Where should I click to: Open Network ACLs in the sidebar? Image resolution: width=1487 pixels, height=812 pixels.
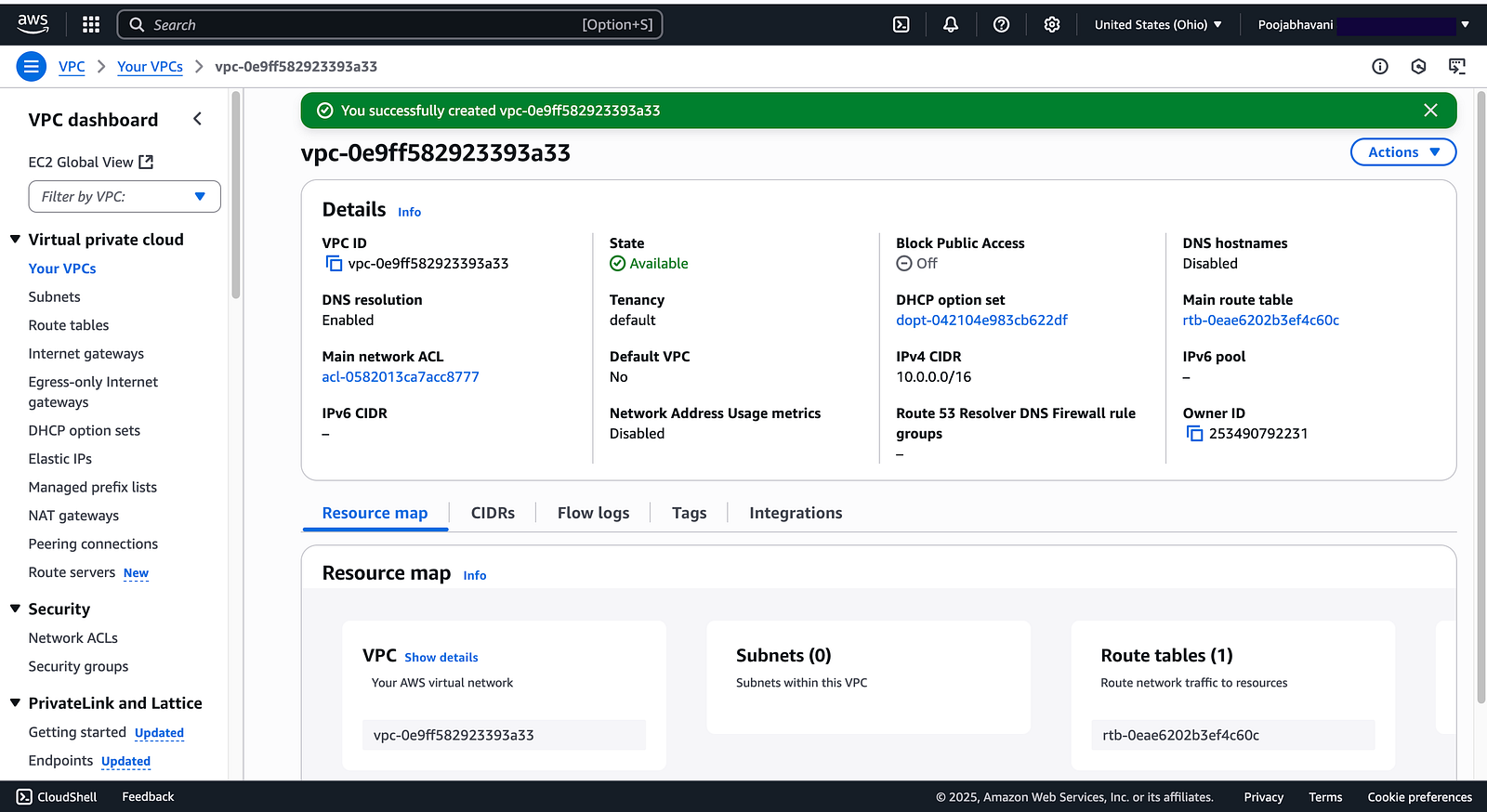(x=73, y=638)
